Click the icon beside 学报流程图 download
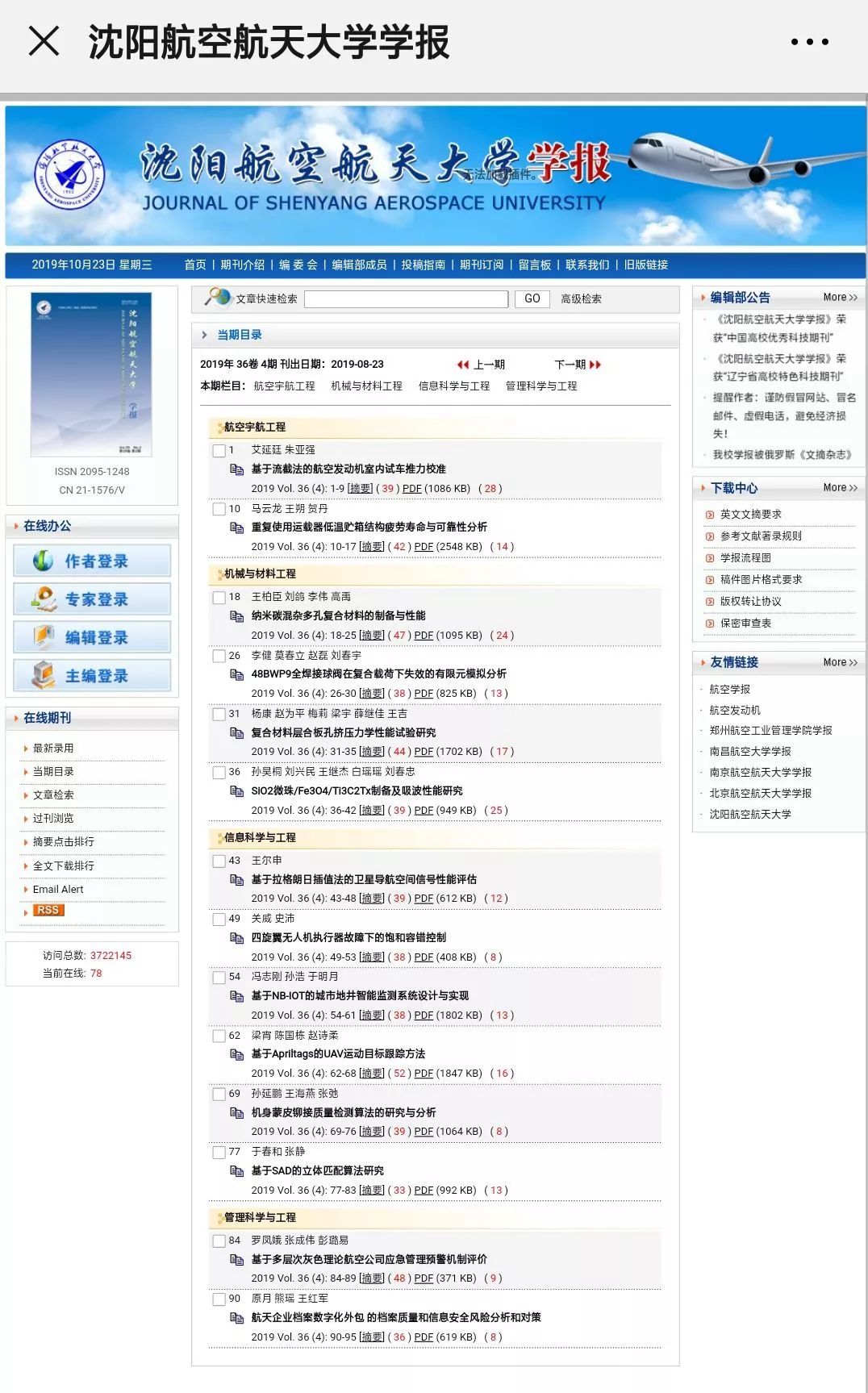Viewport: 868px width, 1393px height. tap(710, 558)
